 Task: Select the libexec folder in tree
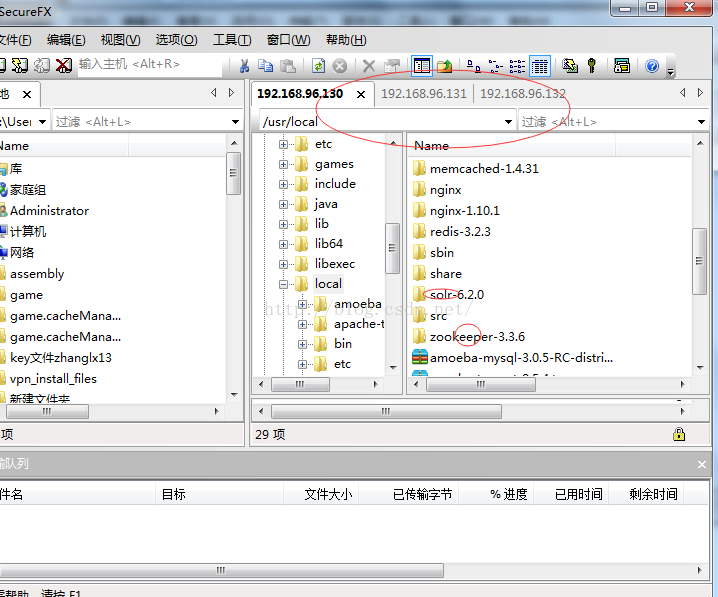click(335, 264)
